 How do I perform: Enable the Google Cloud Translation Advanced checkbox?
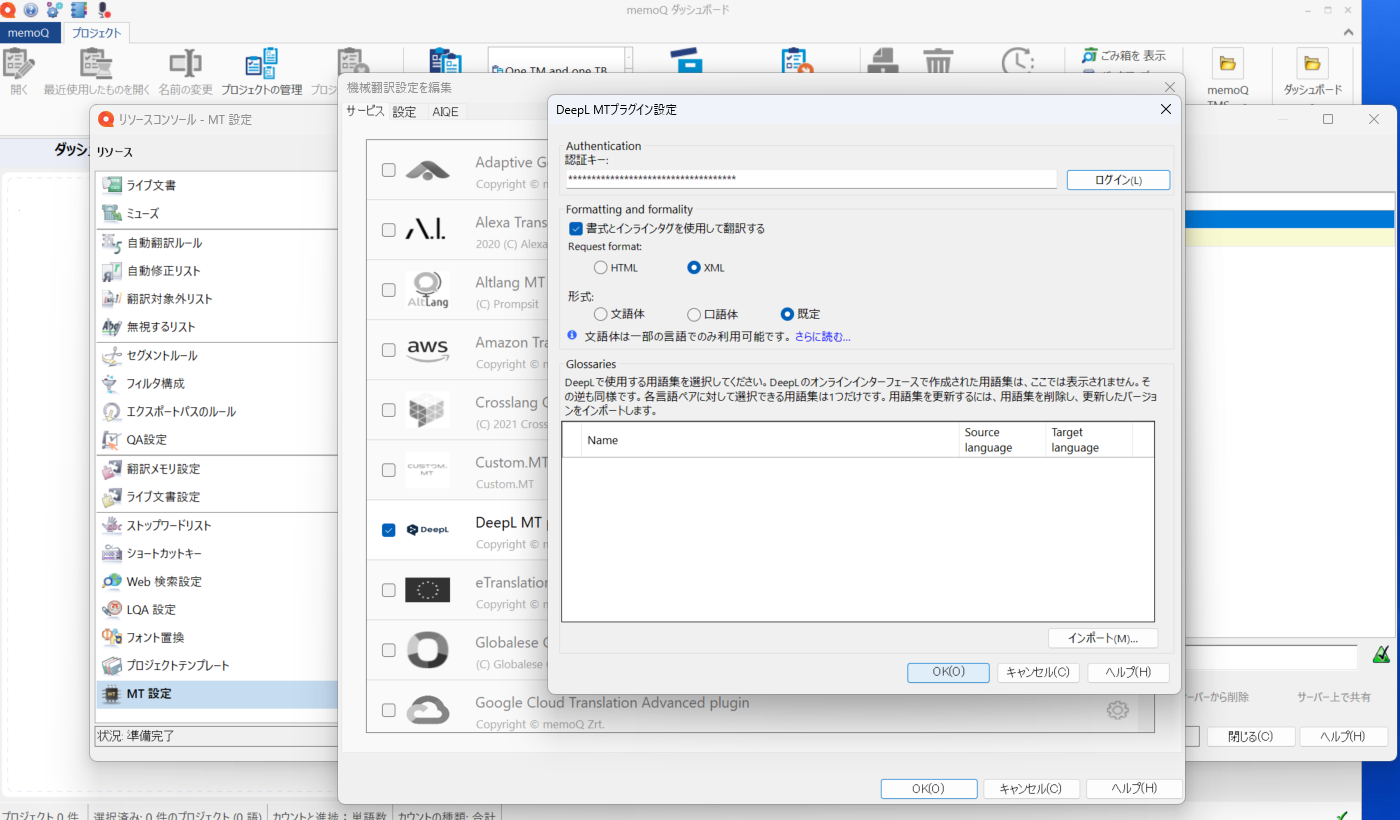coord(389,710)
